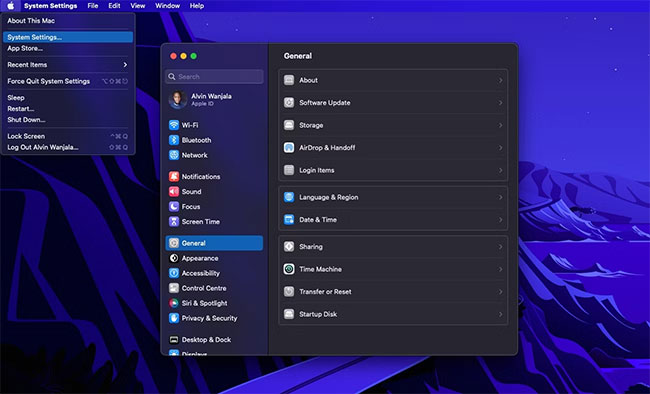The height and width of the screenshot is (394, 650).
Task: Expand Recent Items submenu arrow
Action: pyautogui.click(x=125, y=65)
